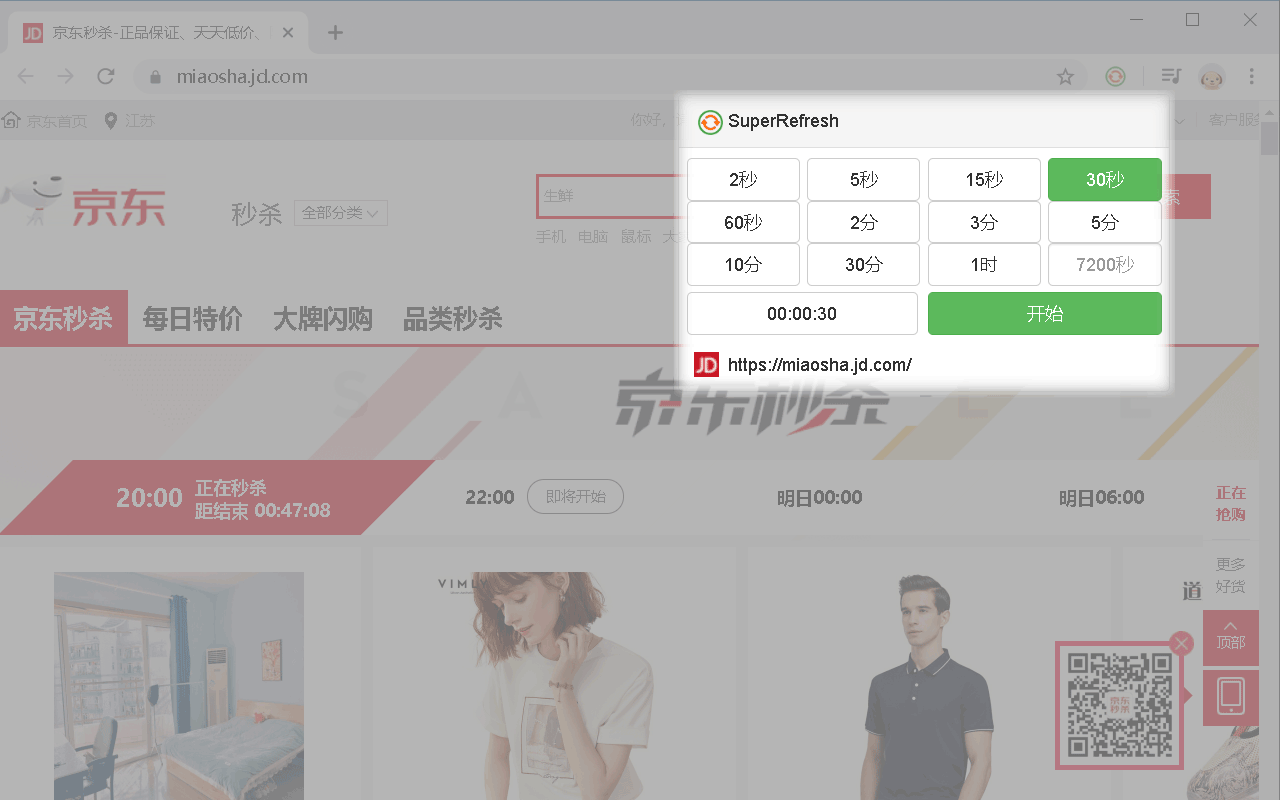The height and width of the screenshot is (800, 1280).
Task: Click the browser back arrow
Action: click(x=25, y=76)
